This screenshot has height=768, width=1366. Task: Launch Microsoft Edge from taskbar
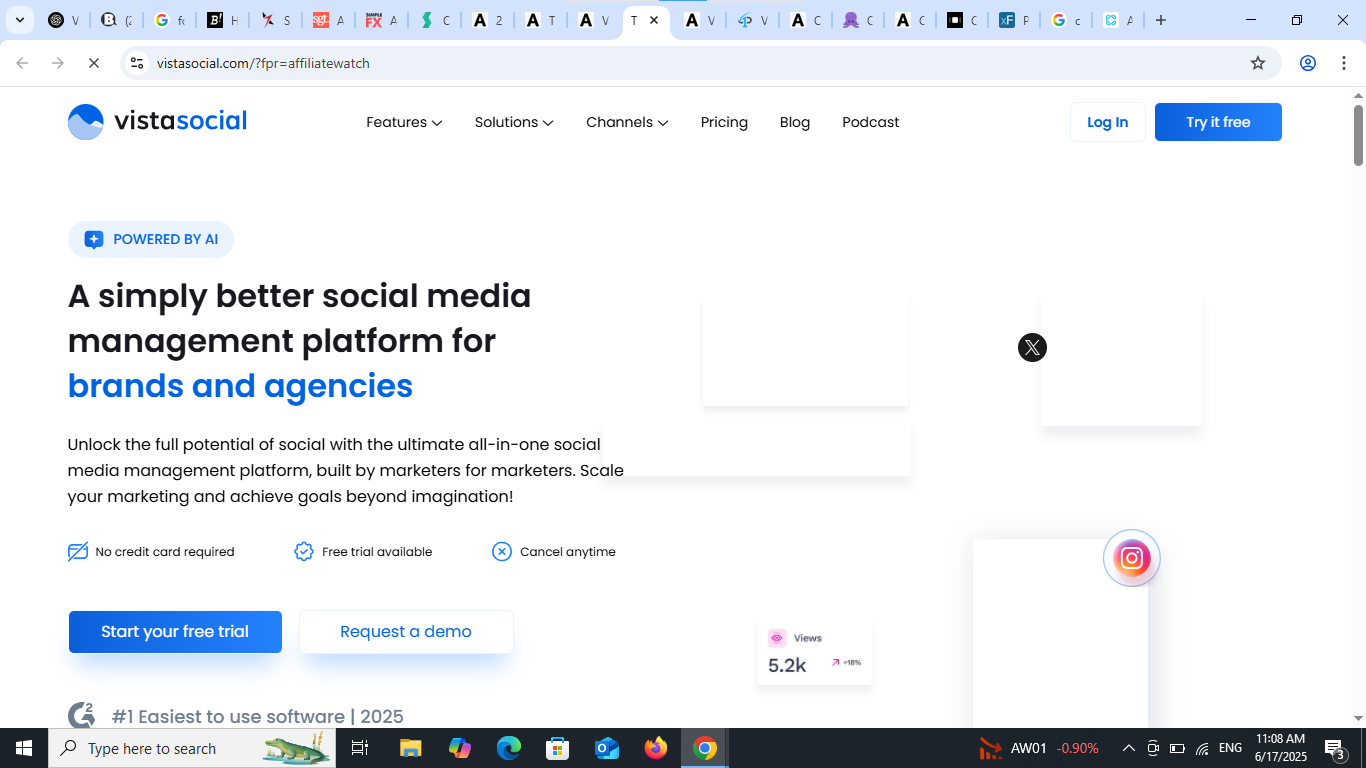(x=509, y=748)
